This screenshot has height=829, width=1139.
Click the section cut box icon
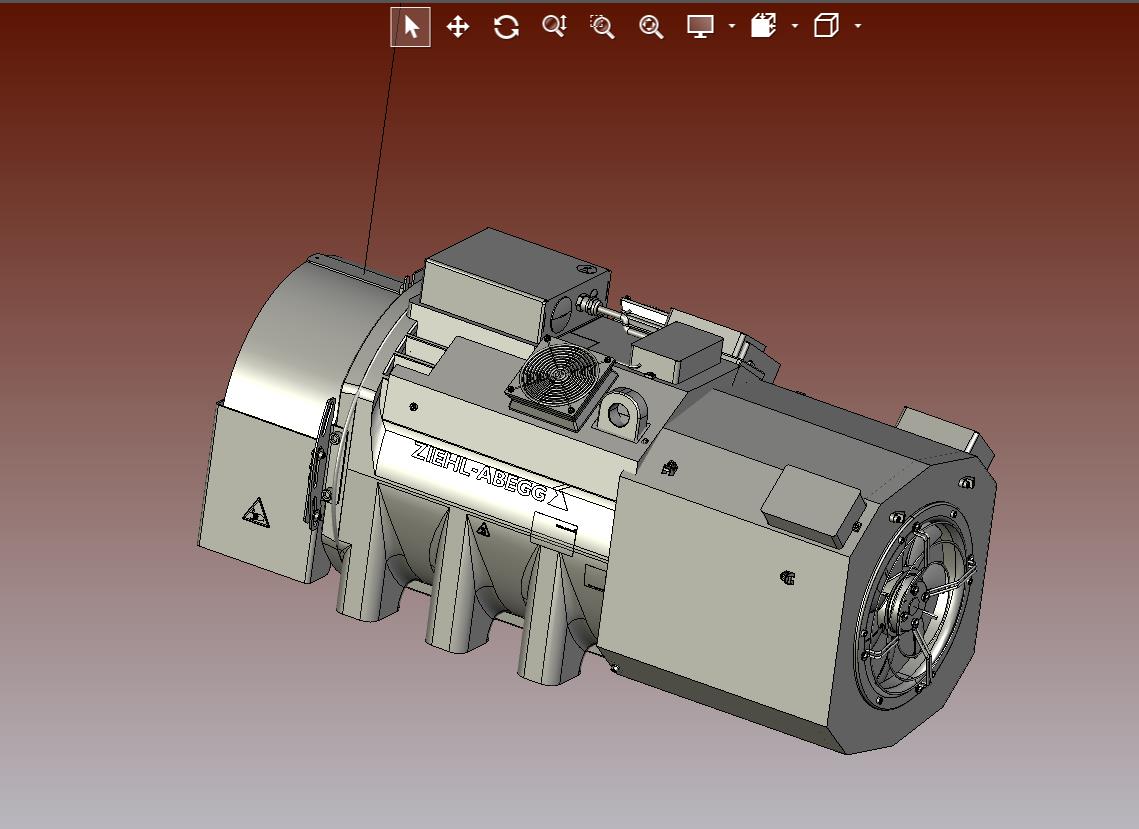coord(763,26)
